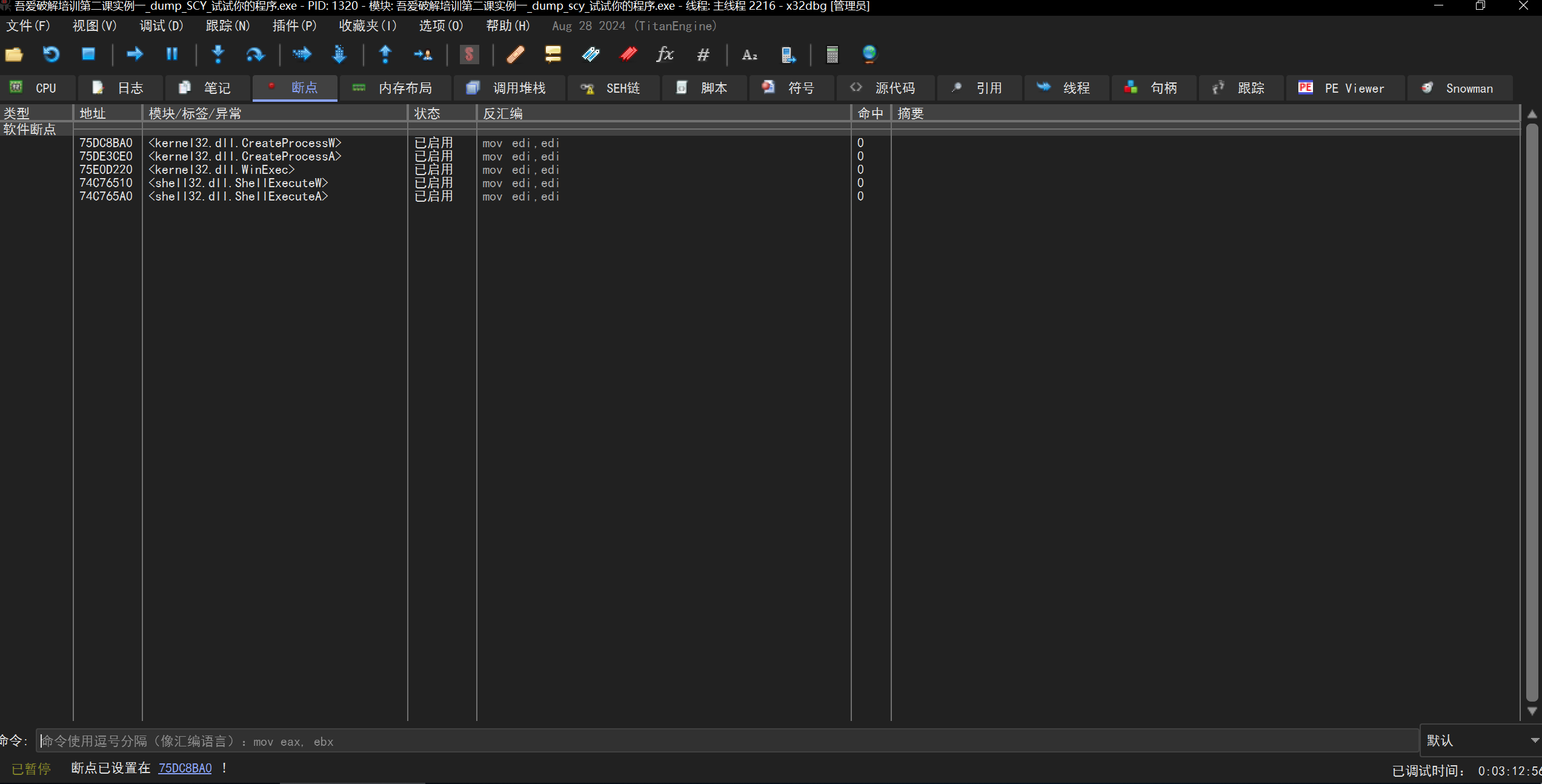
Task: Open the 跟踪(N) menu
Action: [228, 25]
